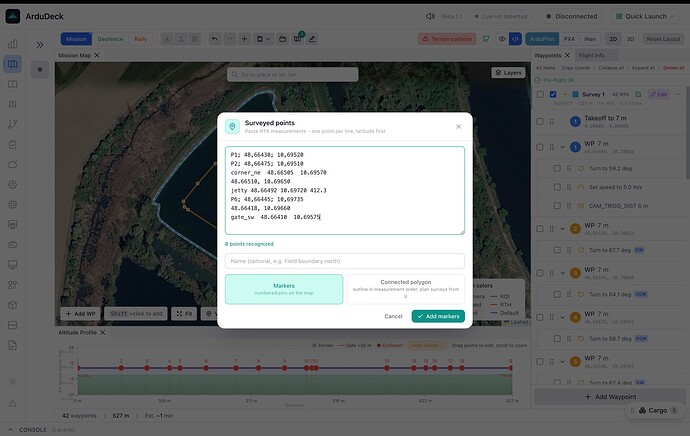The image size is (690, 436).
Task: Switch to the Mission tab
Action: (76, 39)
